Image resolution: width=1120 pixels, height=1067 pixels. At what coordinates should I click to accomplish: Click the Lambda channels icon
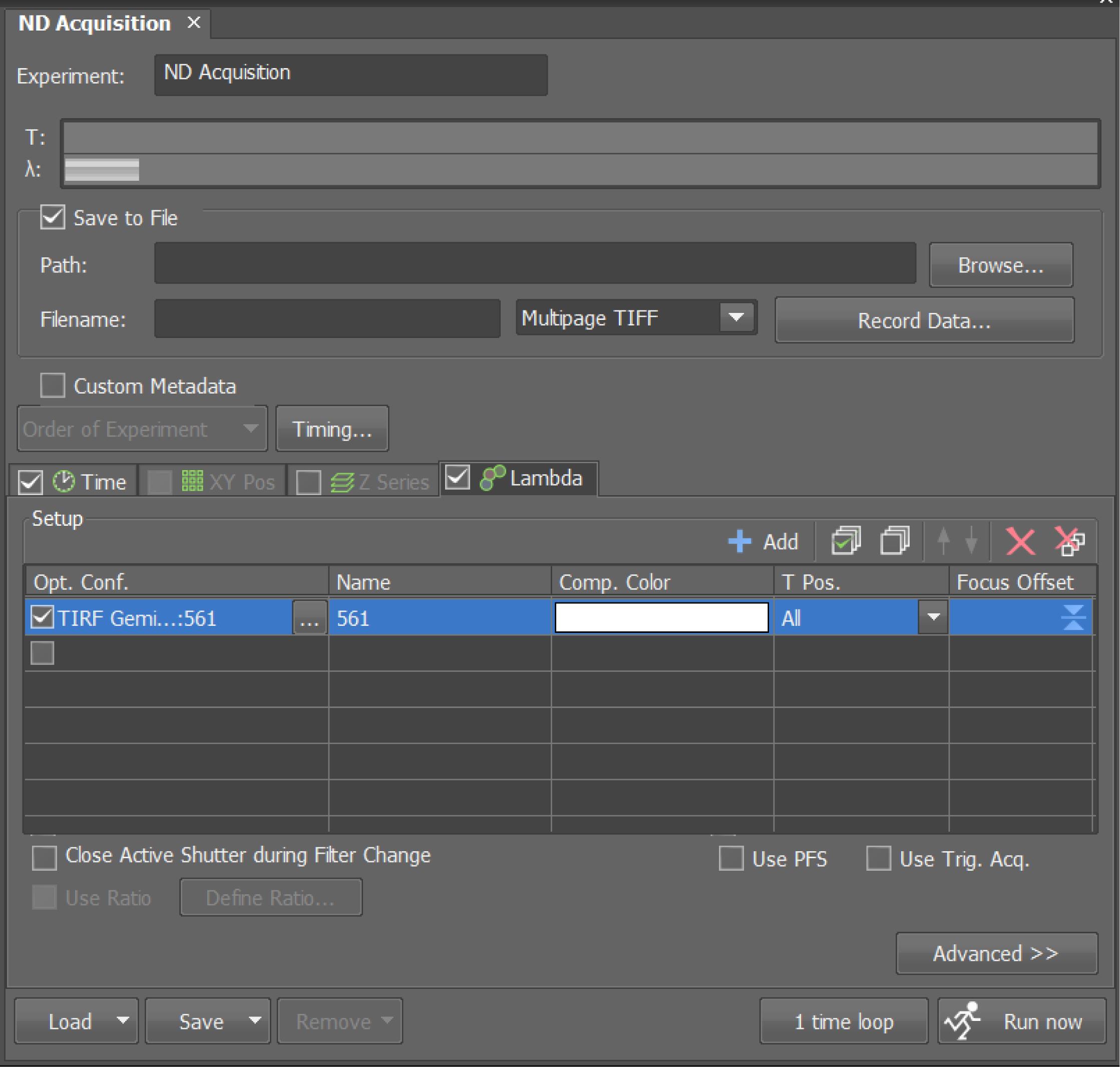point(492,478)
